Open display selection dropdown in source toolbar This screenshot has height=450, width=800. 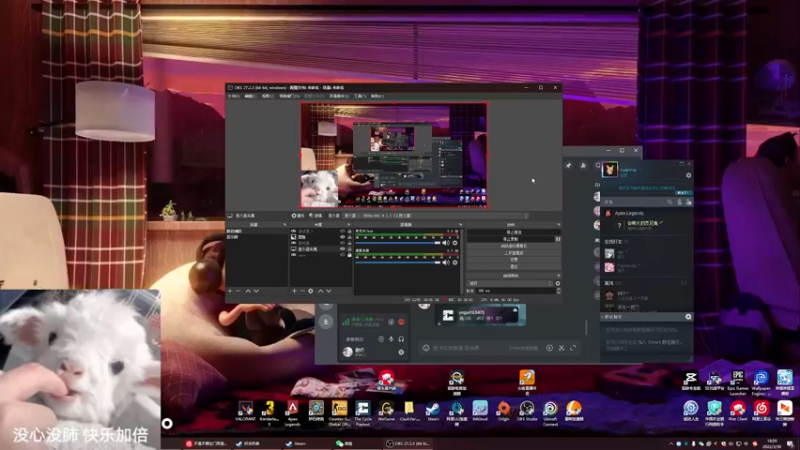point(436,216)
